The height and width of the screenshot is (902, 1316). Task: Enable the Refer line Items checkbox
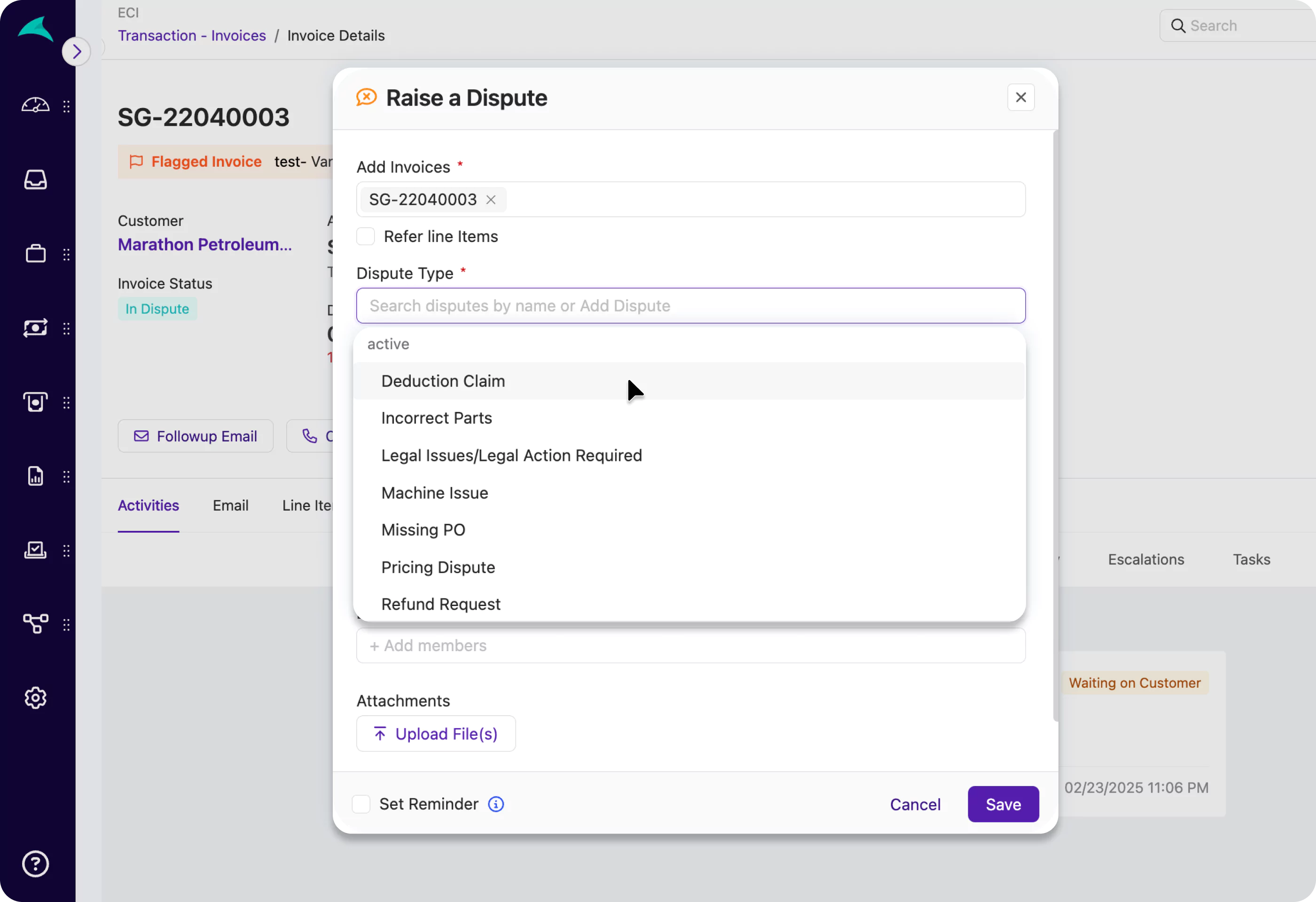coord(366,236)
